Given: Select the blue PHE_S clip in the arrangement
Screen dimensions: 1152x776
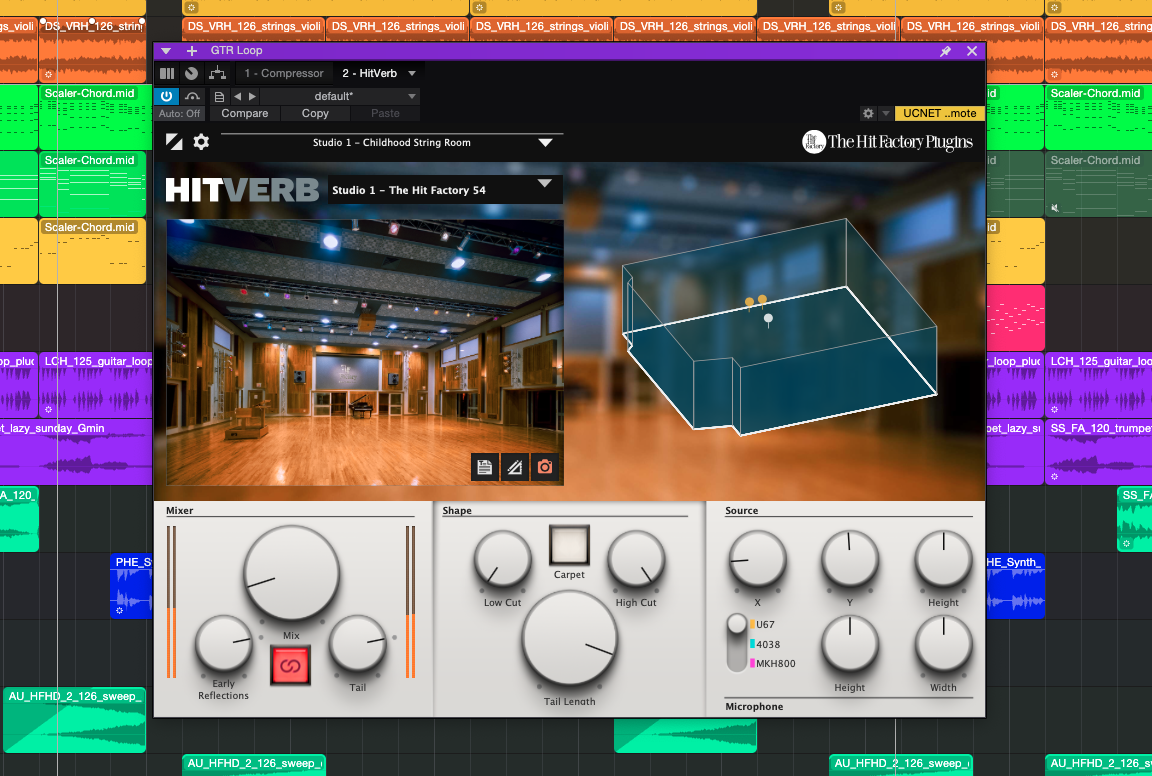Looking at the screenshot, I should tap(132, 586).
